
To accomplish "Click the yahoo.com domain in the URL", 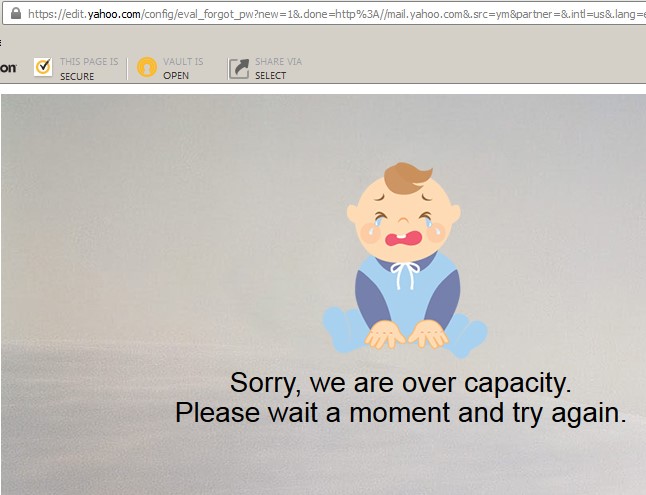I will [114, 14].
